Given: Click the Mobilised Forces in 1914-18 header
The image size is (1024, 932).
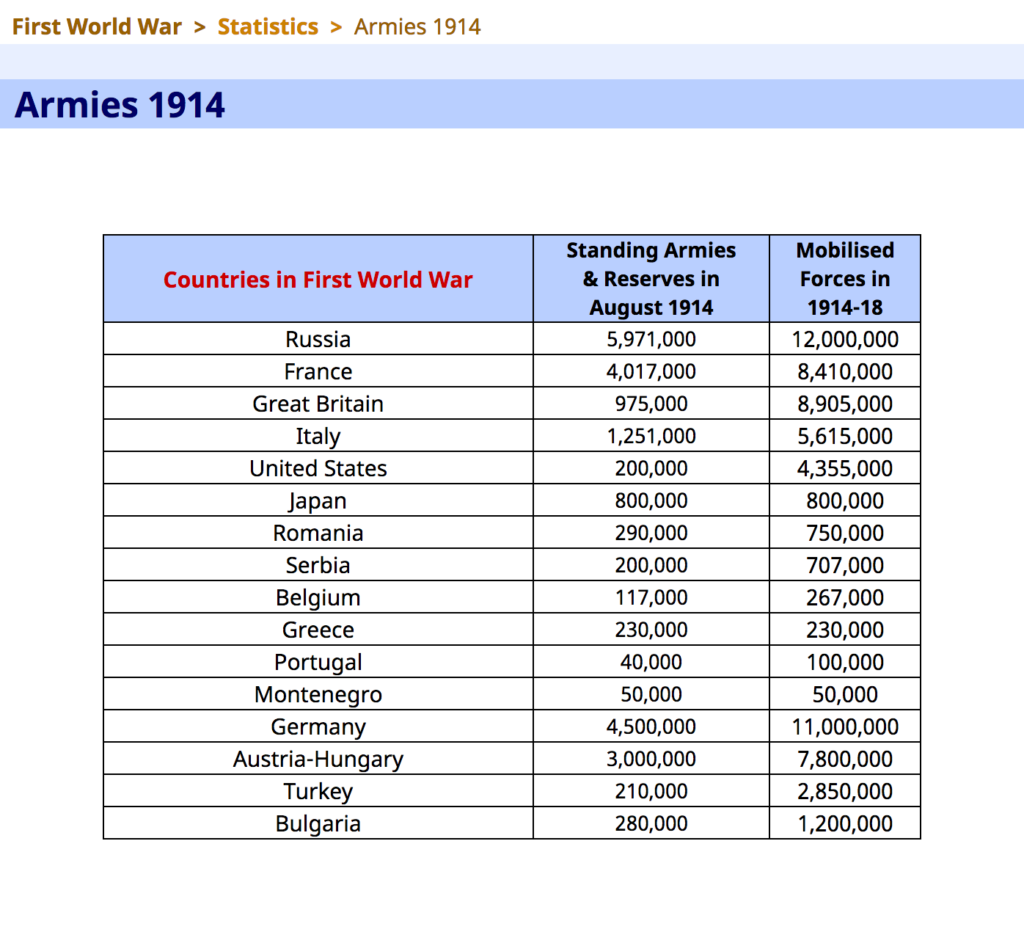Looking at the screenshot, I should pyautogui.click(x=845, y=279).
